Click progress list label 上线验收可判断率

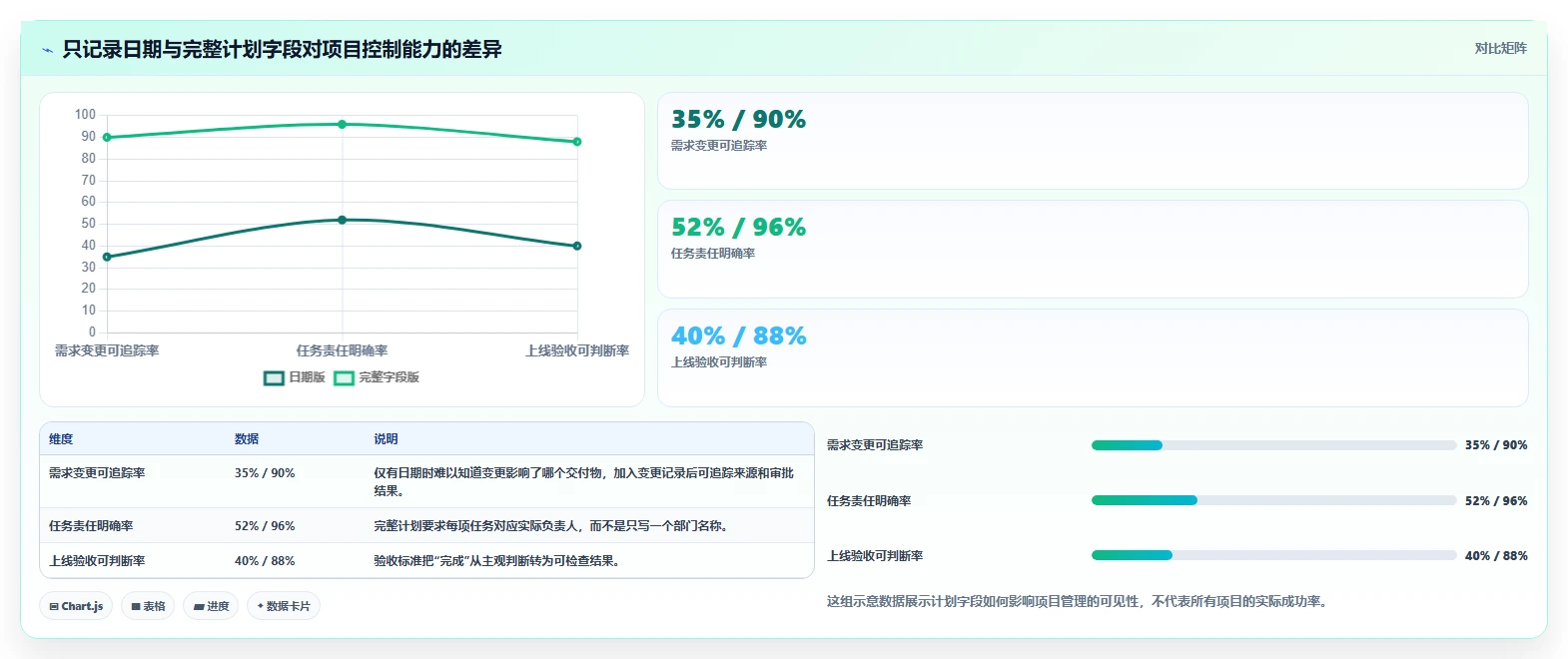[x=875, y=556]
